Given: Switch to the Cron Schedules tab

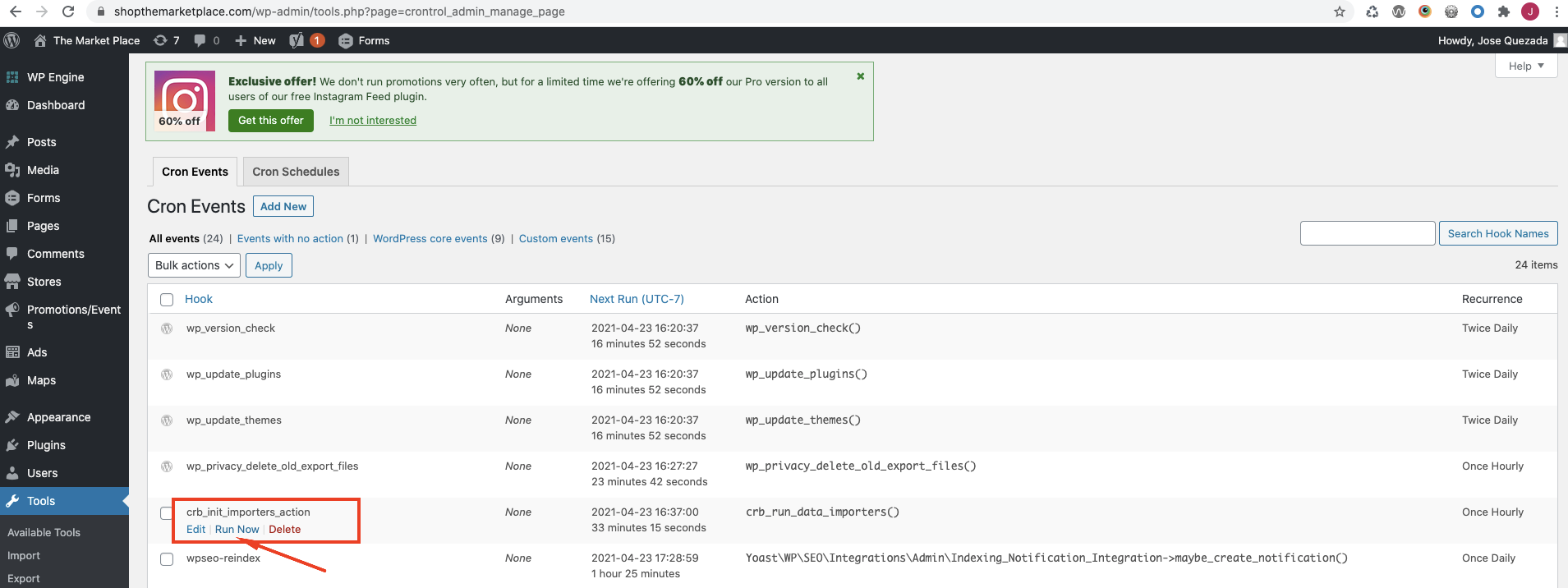Looking at the screenshot, I should point(296,172).
